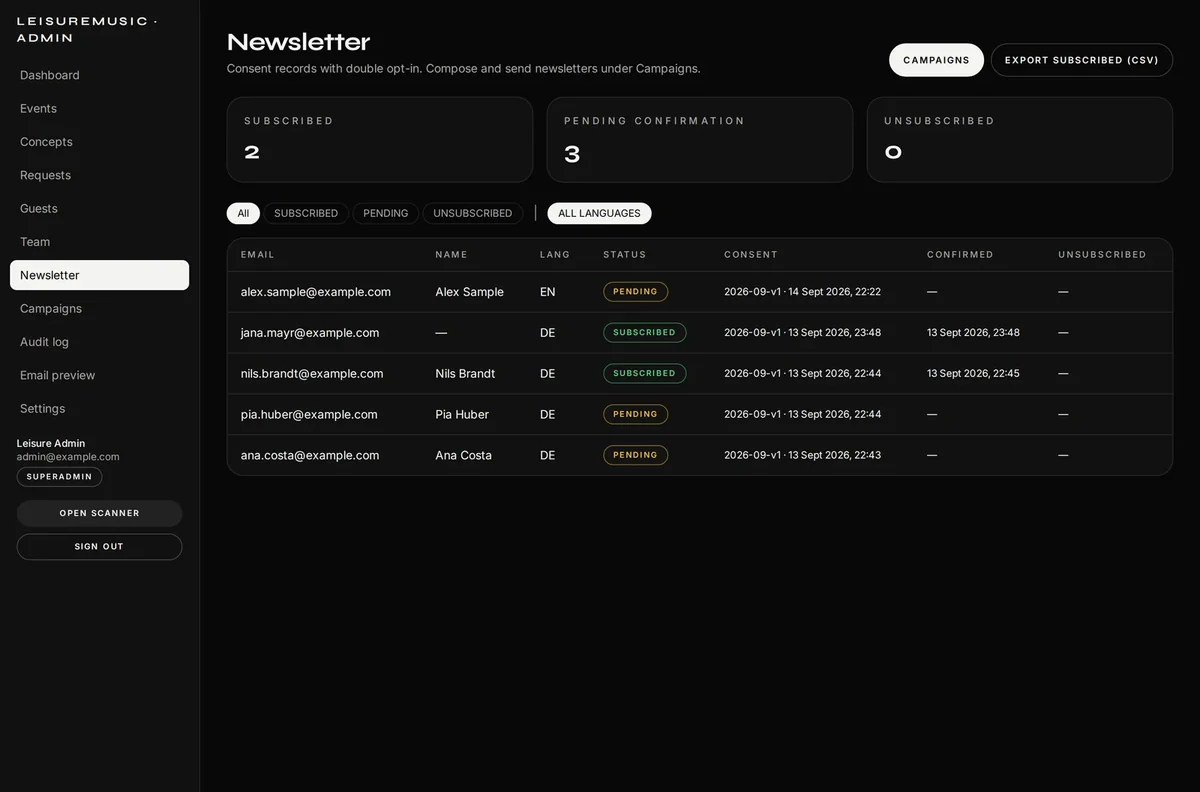Open the All Languages filter

pos(599,213)
